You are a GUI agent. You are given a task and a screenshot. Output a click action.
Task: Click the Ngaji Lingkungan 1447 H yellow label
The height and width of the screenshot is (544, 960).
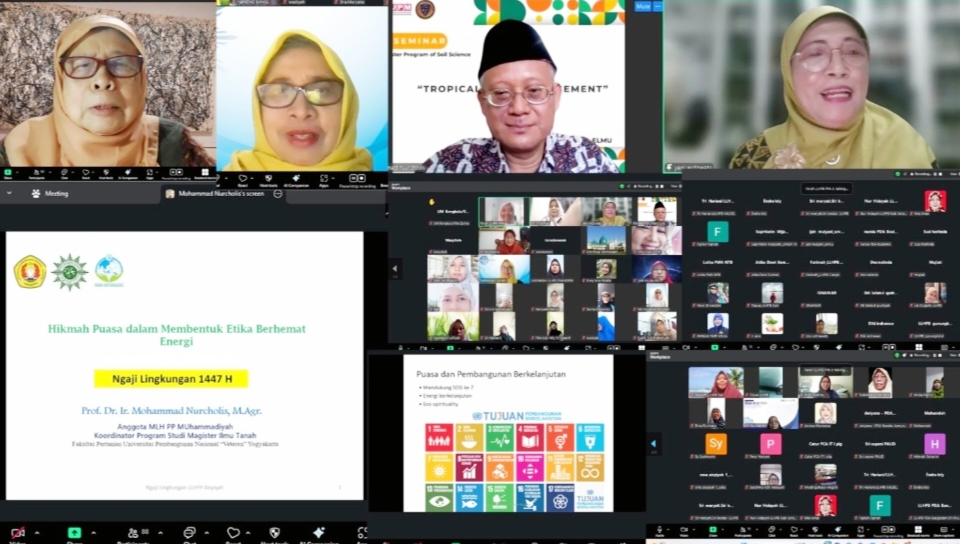[171, 379]
